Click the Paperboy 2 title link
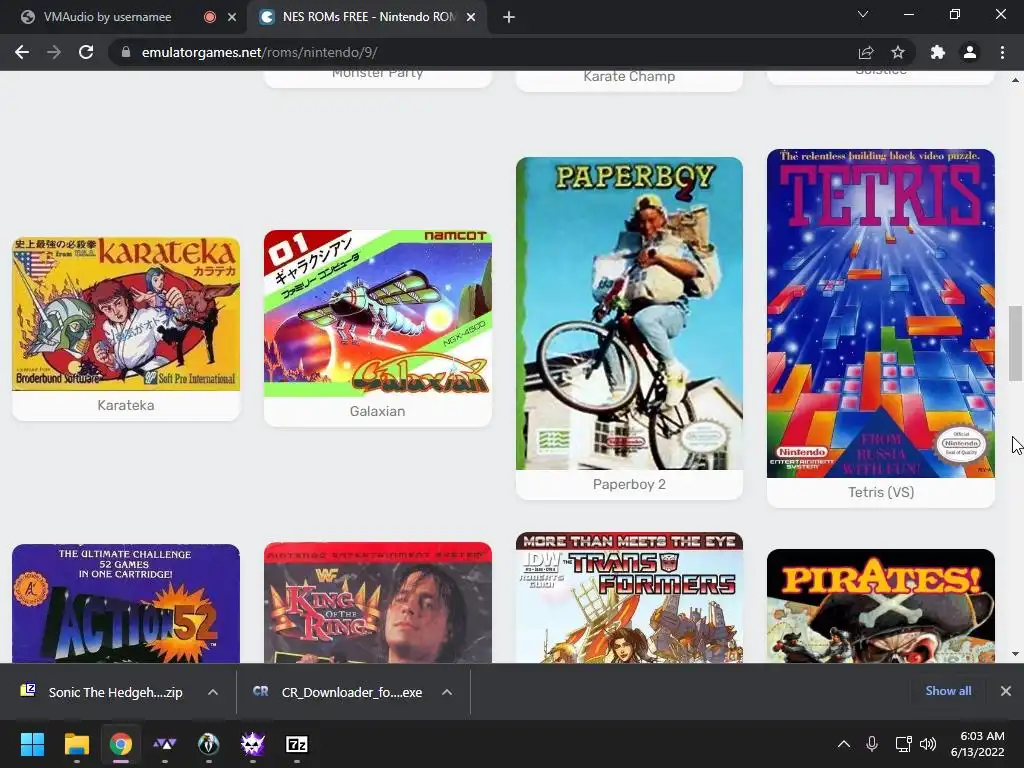The width and height of the screenshot is (1024, 768). (x=629, y=484)
